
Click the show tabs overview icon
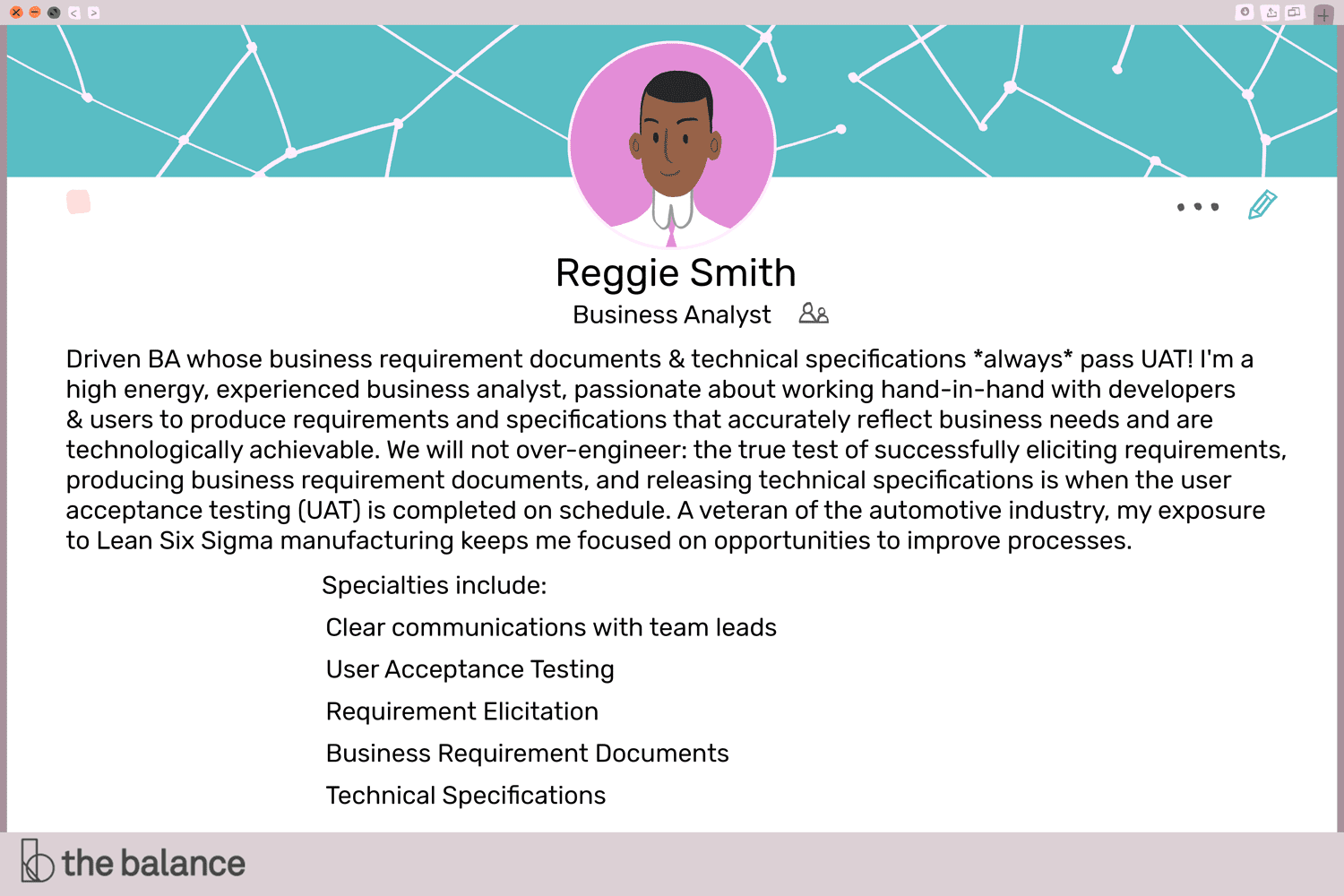pos(1294,13)
